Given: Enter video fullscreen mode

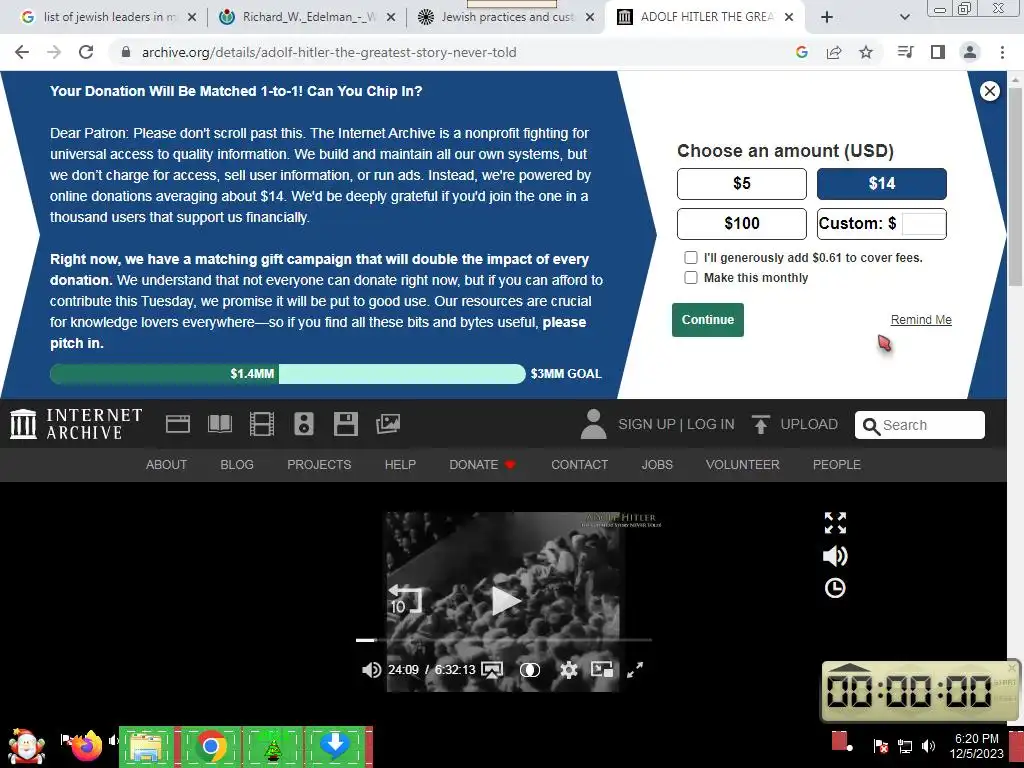Looking at the screenshot, I should 635,670.
